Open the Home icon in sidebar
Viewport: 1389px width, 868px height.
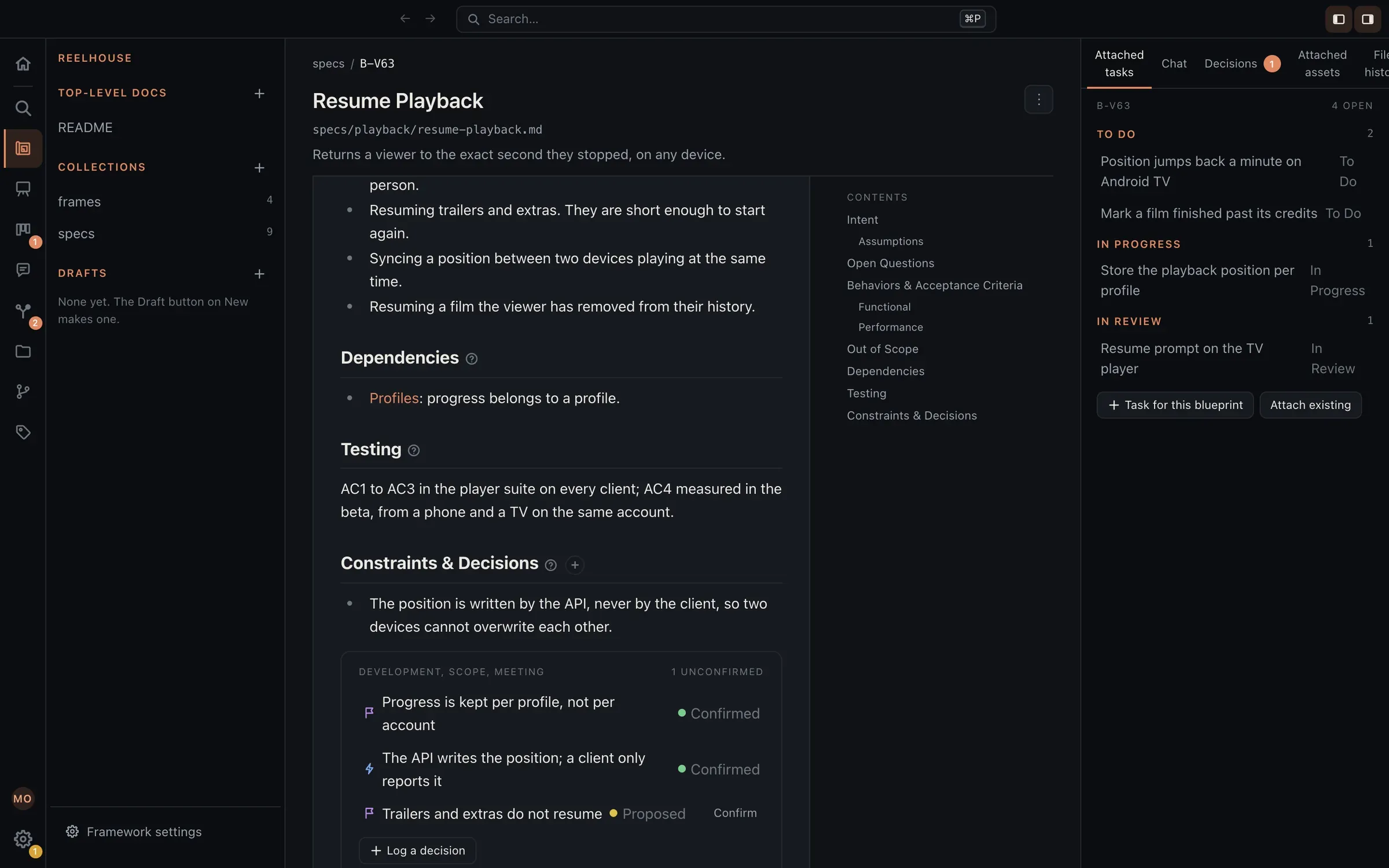23,64
